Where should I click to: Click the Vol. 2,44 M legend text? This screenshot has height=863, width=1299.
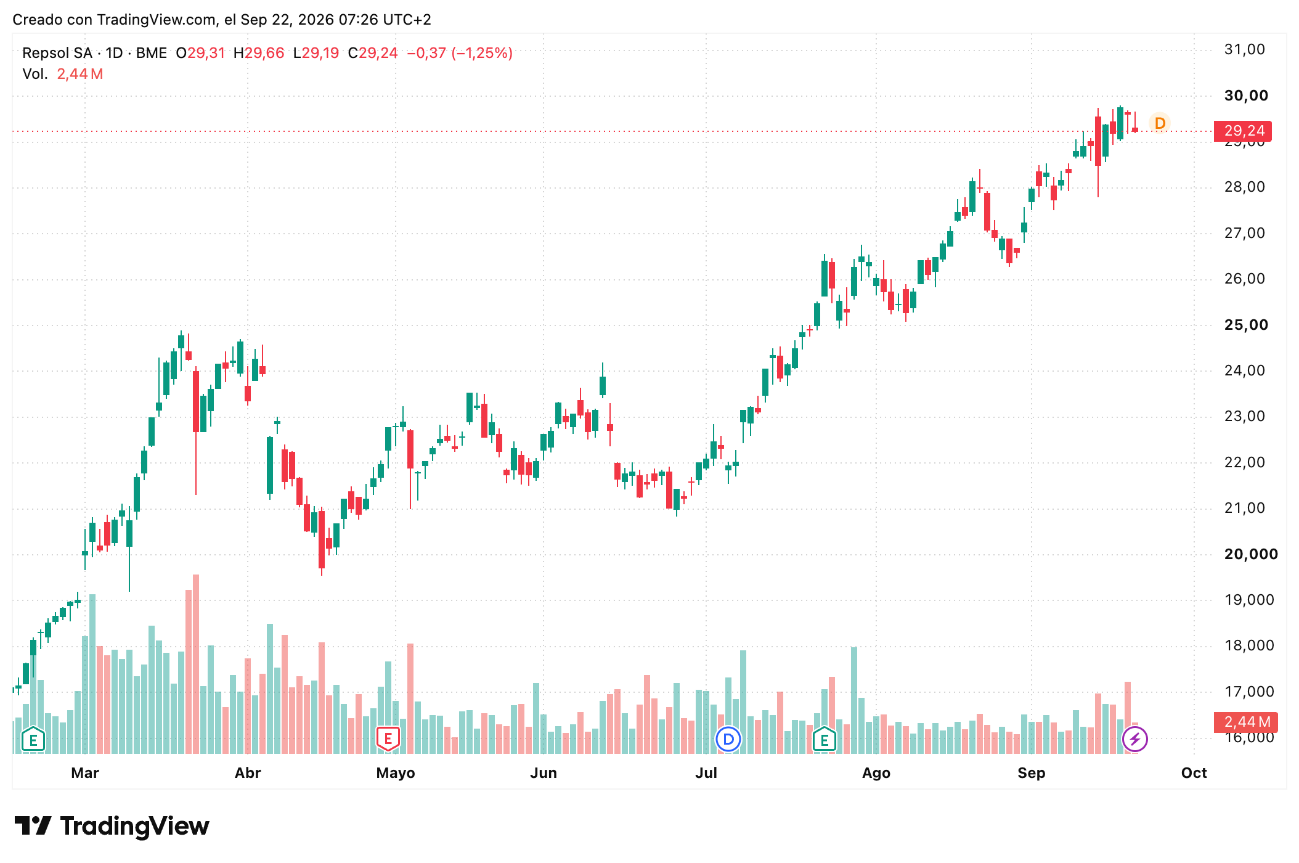click(63, 73)
